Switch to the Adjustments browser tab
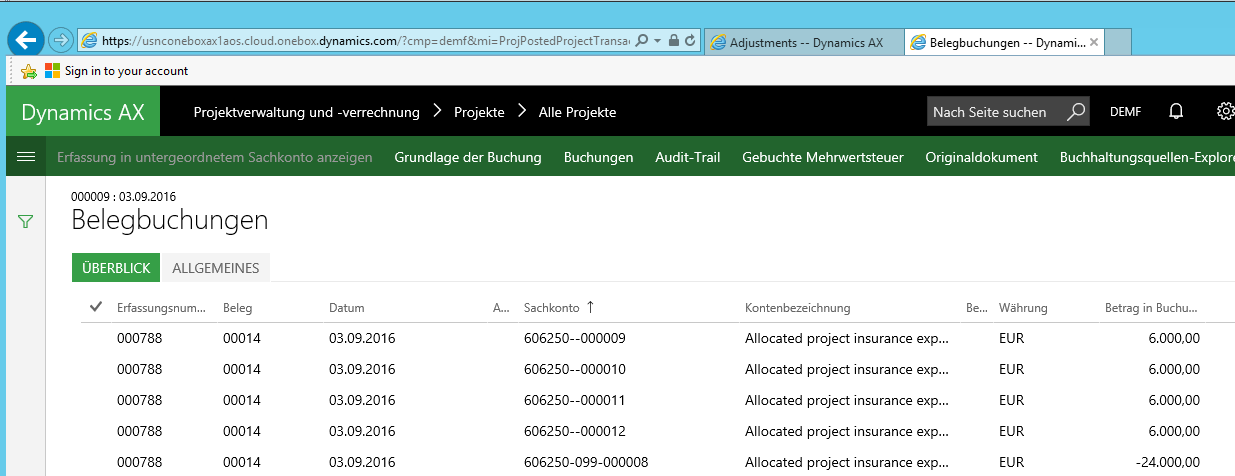The height and width of the screenshot is (476, 1235). pos(805,43)
